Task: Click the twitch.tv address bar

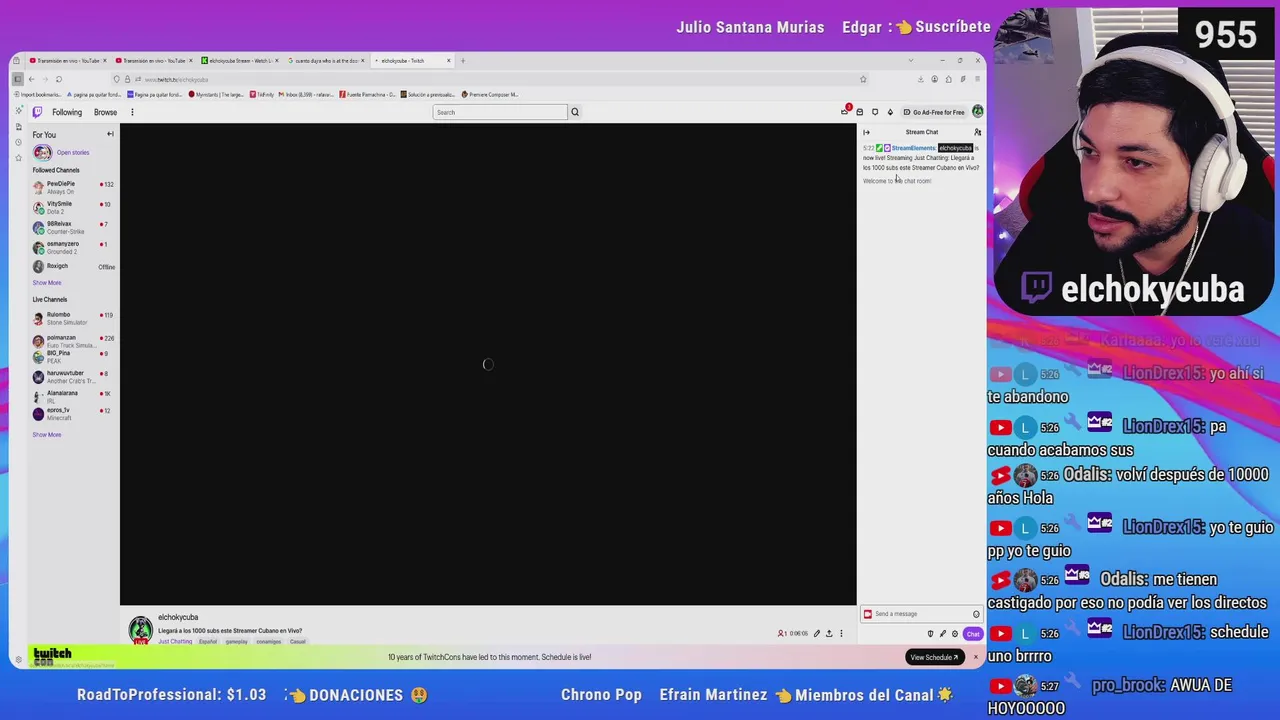Action: [490, 79]
